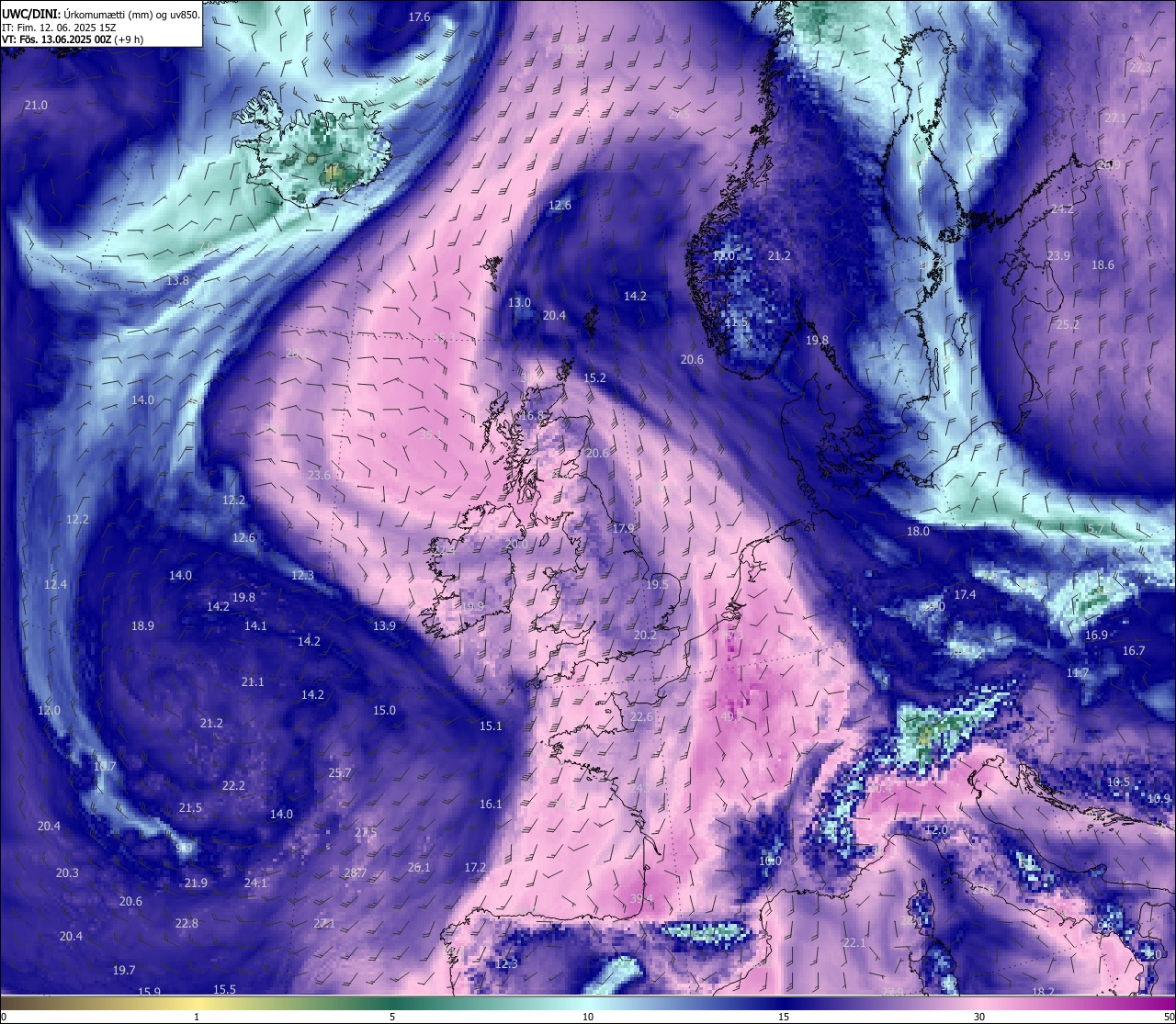Click the '18.2' value at the bottom right
This screenshot has width=1176, height=1024.
[x=1043, y=992]
